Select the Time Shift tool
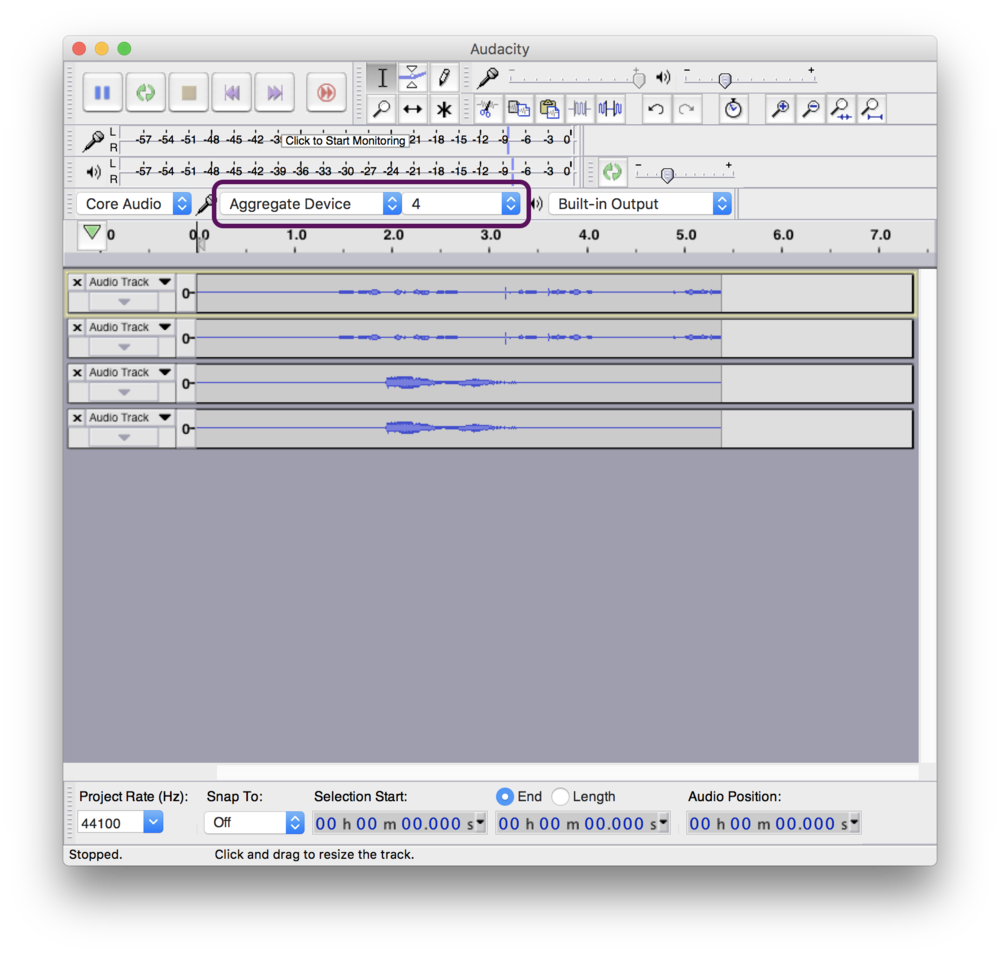Viewport: 1000px width, 956px height. click(x=412, y=109)
